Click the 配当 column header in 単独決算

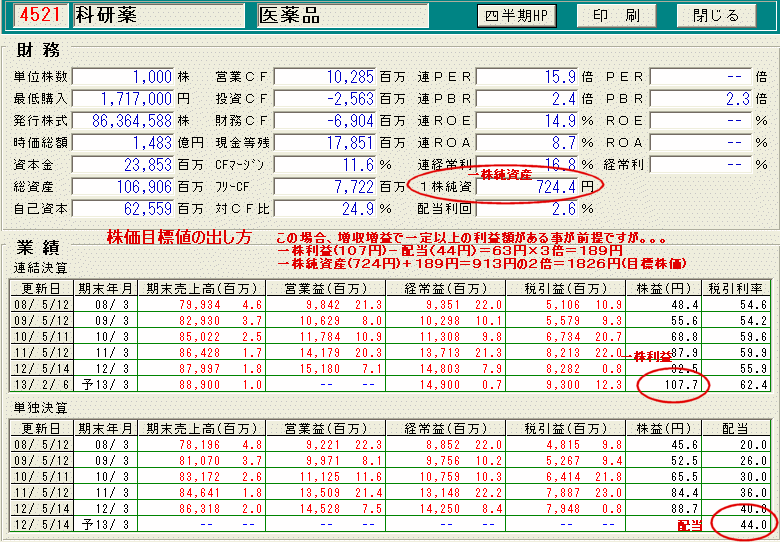[x=735, y=428]
